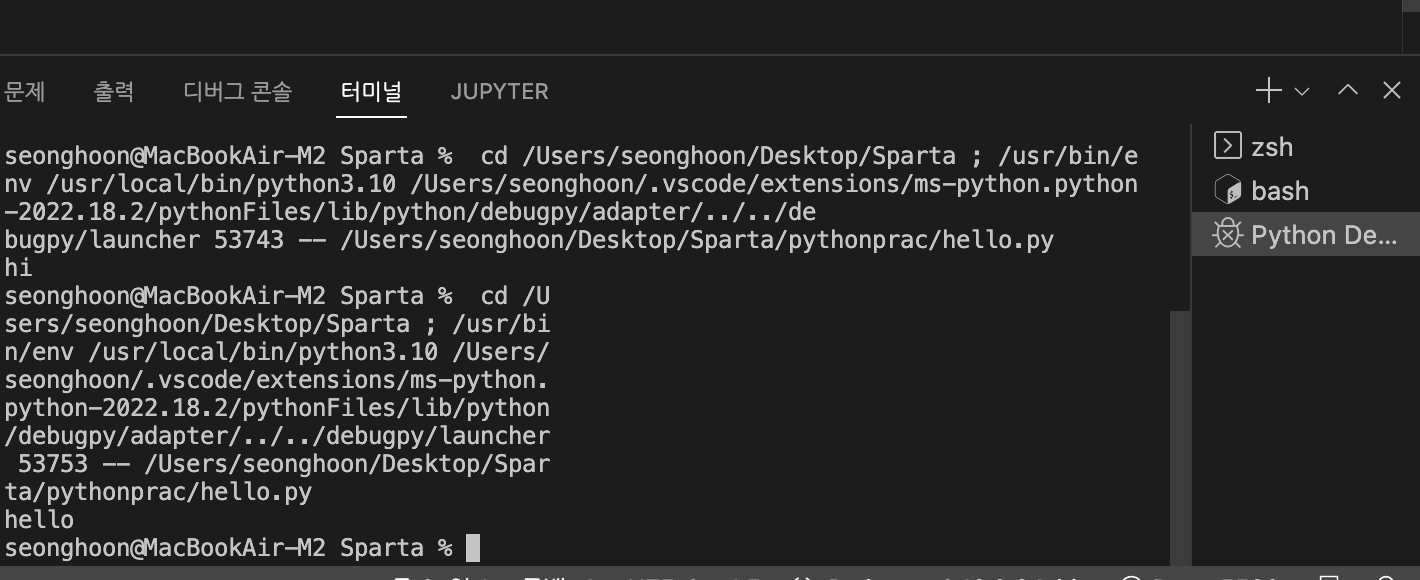Open the ta/pythonprac/hello.py path above hello output

click(x=158, y=492)
